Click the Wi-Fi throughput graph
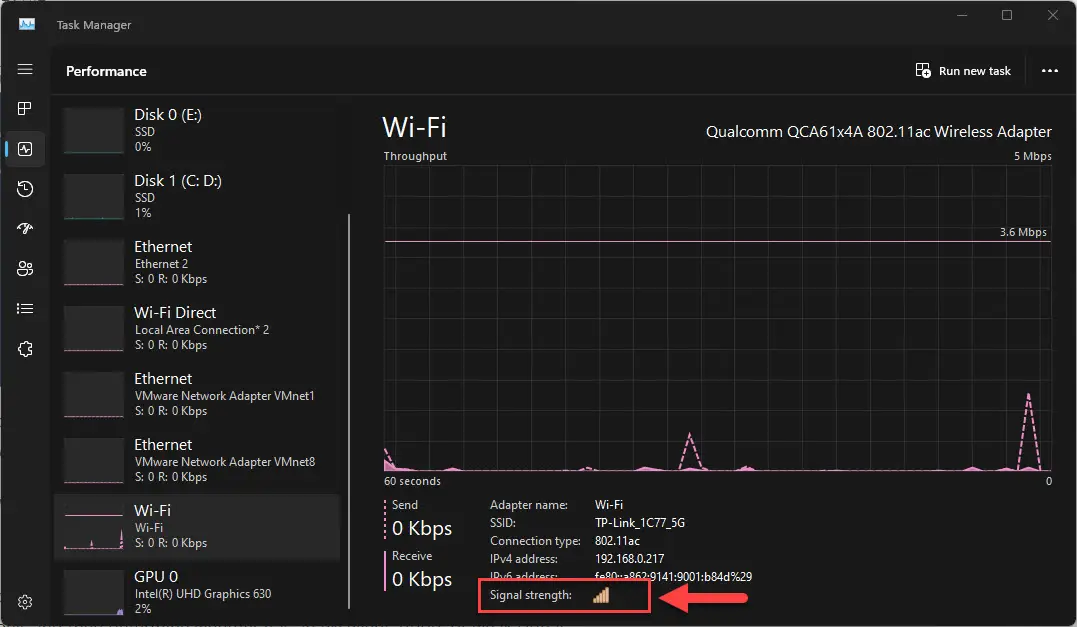This screenshot has height=627, width=1077. coord(717,318)
